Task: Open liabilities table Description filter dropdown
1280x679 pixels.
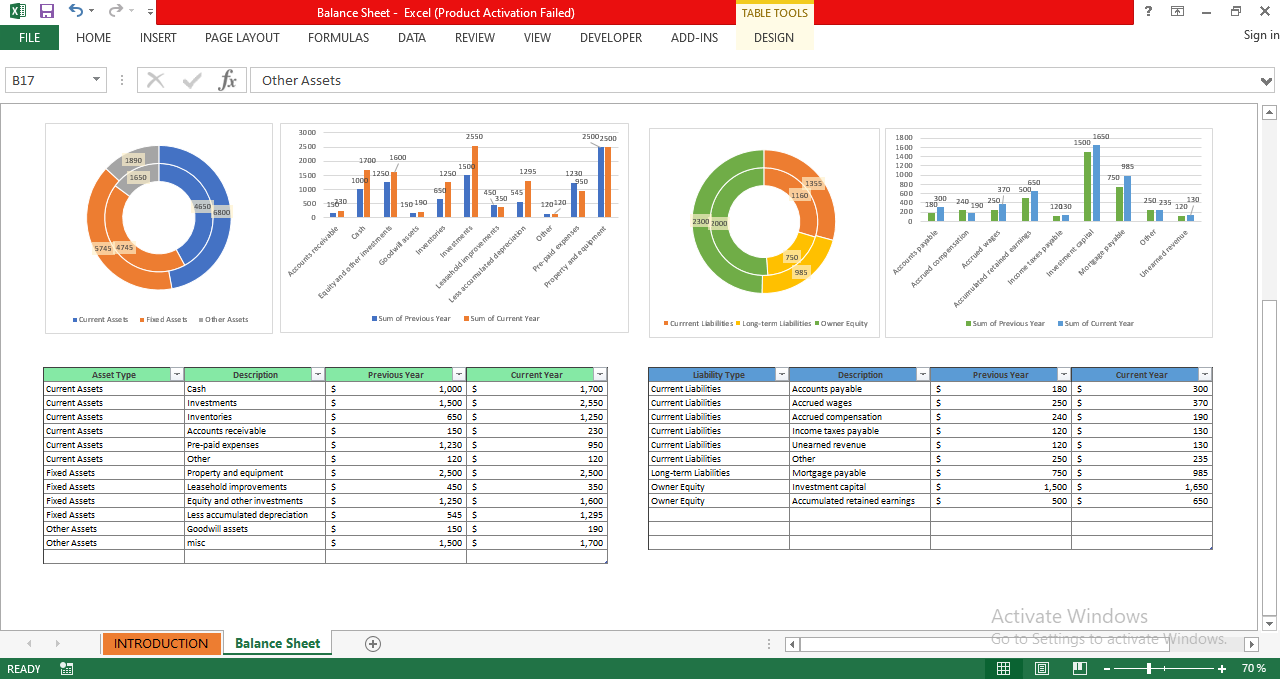Action: click(923, 375)
